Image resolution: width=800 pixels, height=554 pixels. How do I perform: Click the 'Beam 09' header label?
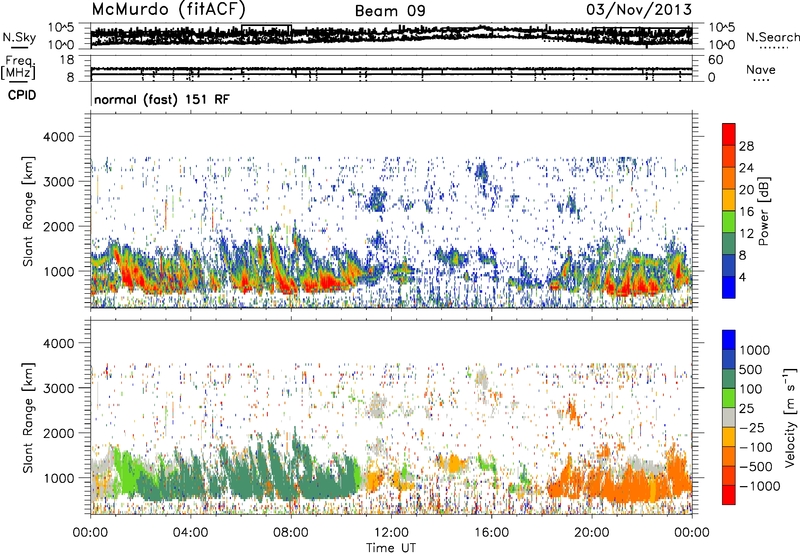(x=390, y=11)
